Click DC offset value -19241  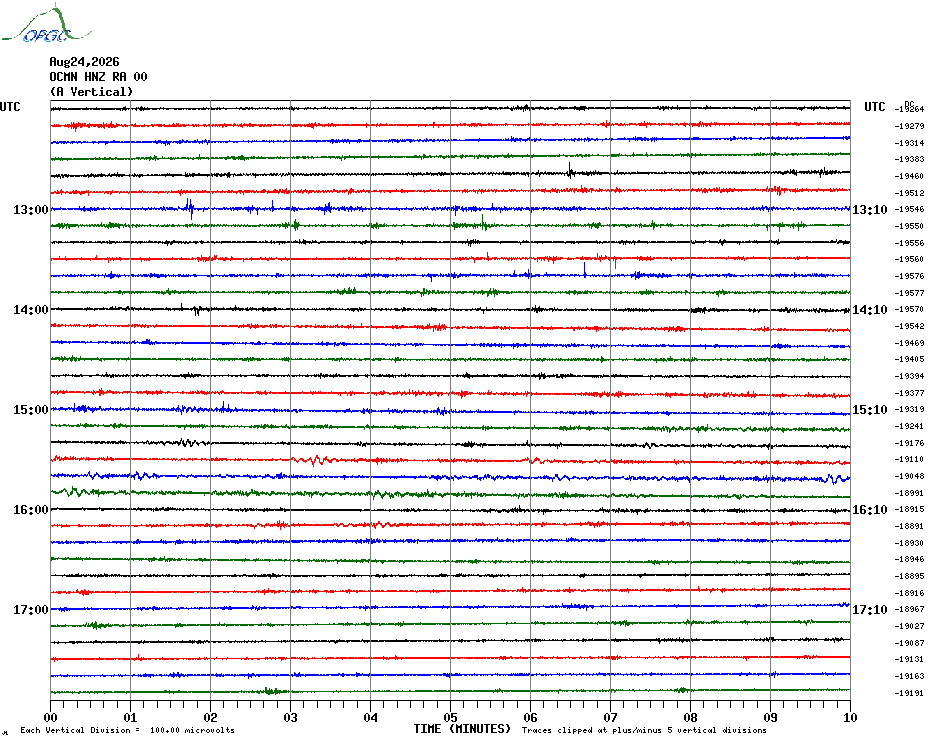coord(909,427)
